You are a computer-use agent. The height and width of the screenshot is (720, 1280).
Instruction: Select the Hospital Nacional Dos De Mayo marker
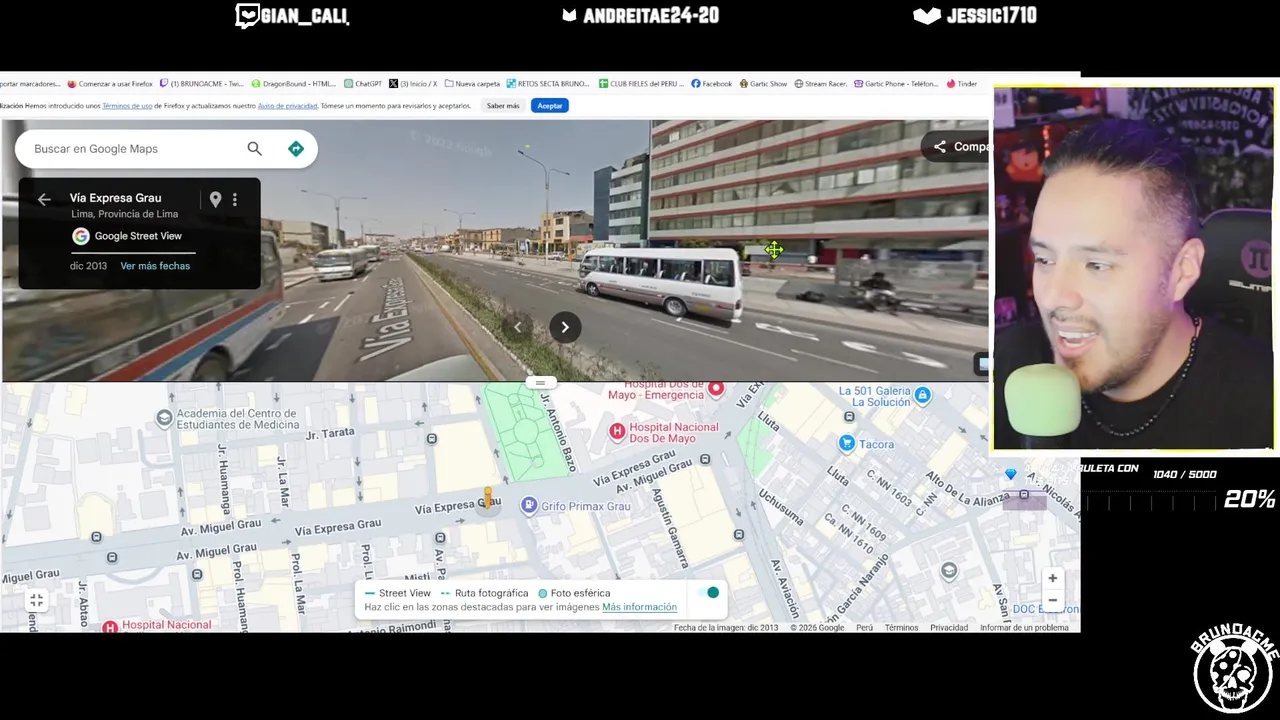point(617,432)
